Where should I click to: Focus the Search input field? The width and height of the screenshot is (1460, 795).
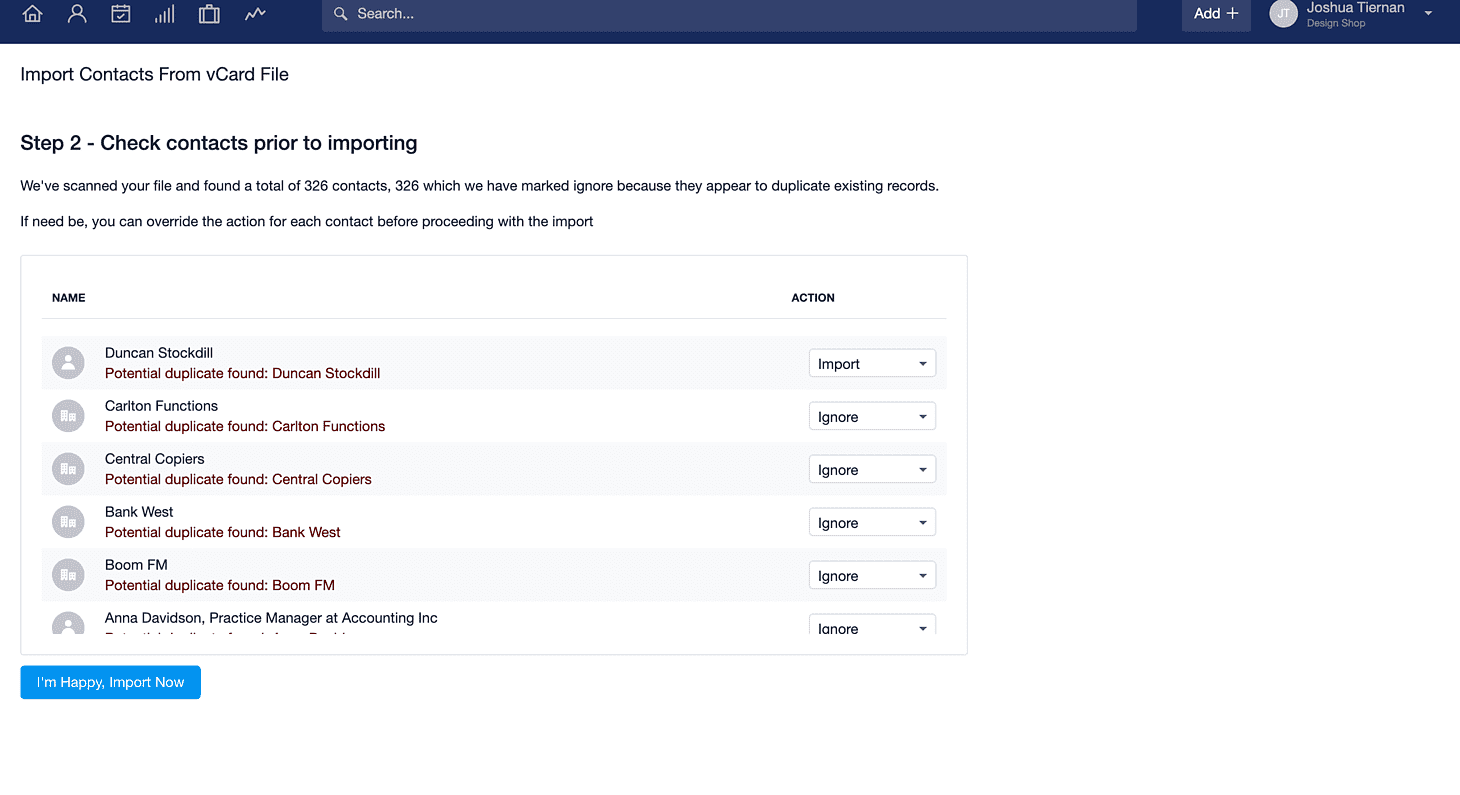tap(729, 14)
